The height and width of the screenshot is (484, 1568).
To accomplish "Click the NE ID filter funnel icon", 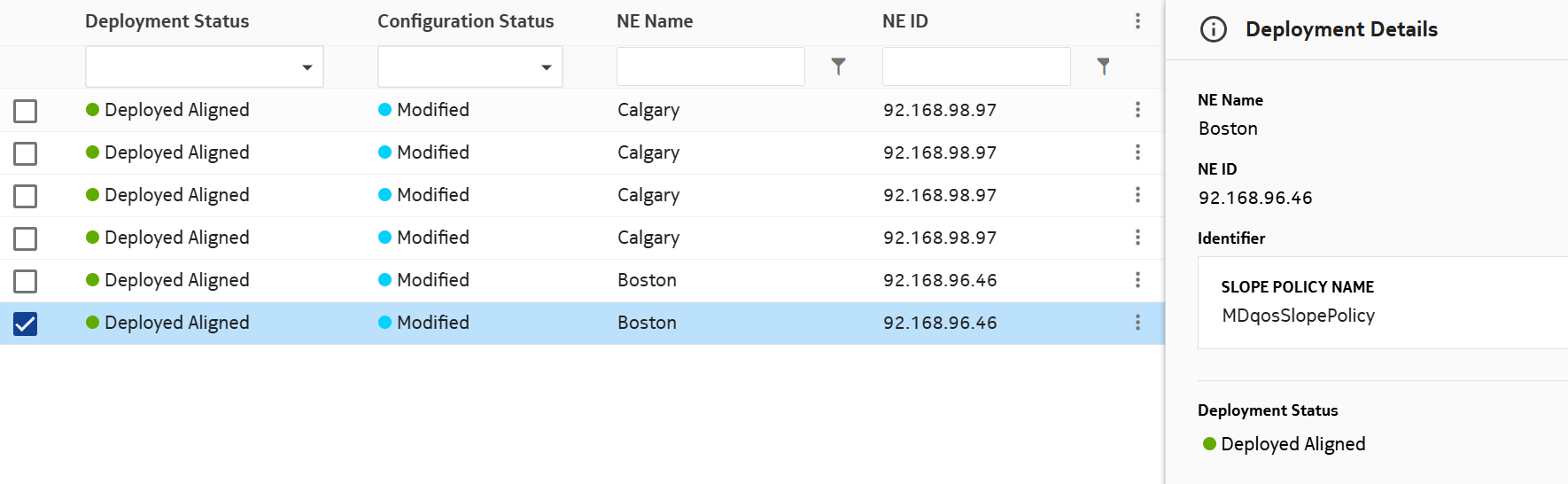I will [x=1103, y=66].
